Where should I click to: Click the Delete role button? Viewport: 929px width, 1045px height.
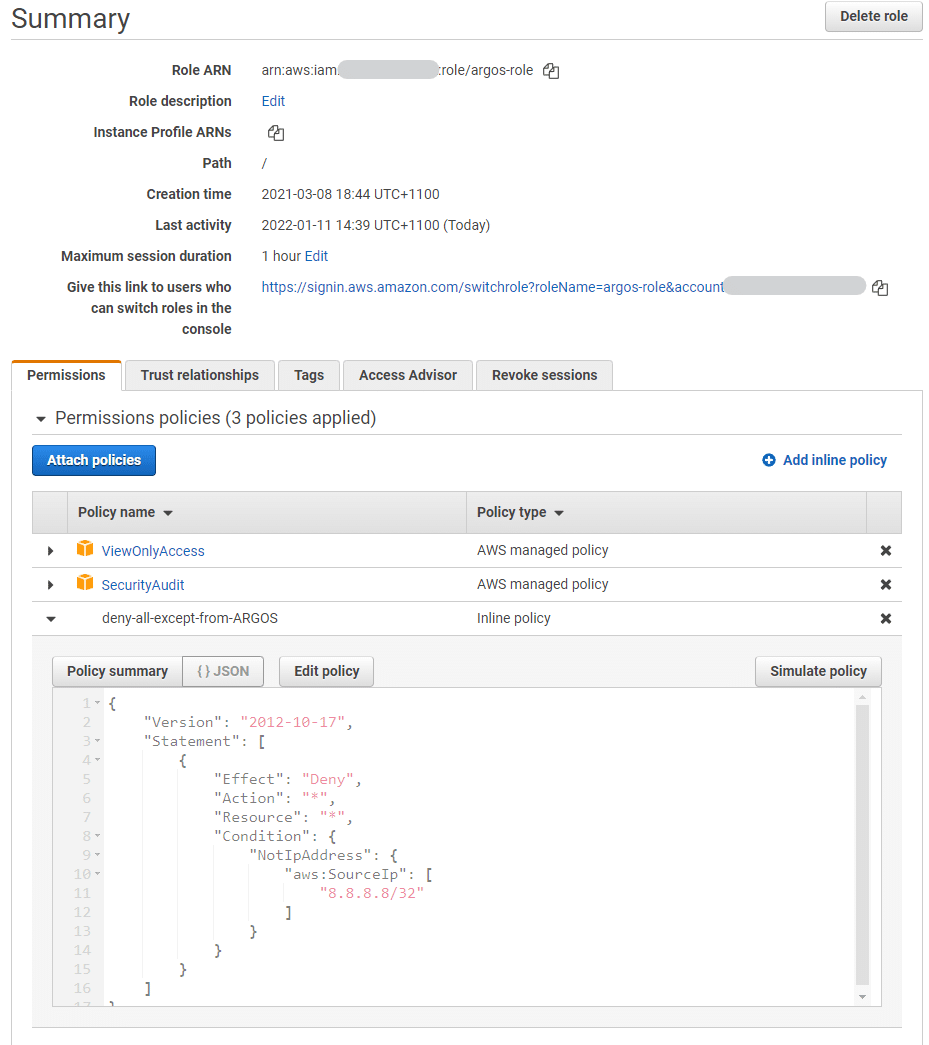[x=872, y=16]
